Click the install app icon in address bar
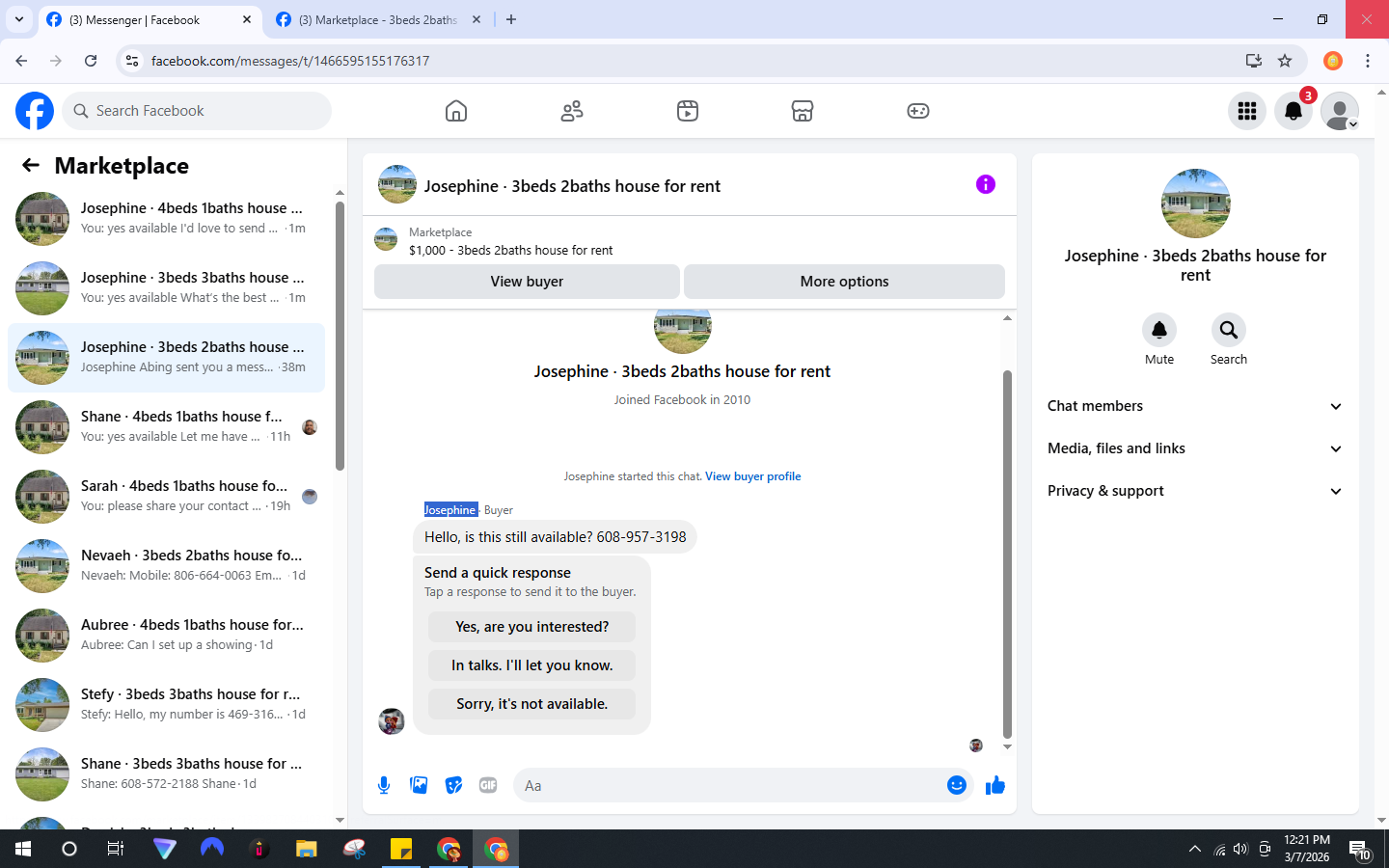The image size is (1389, 868). click(1254, 61)
